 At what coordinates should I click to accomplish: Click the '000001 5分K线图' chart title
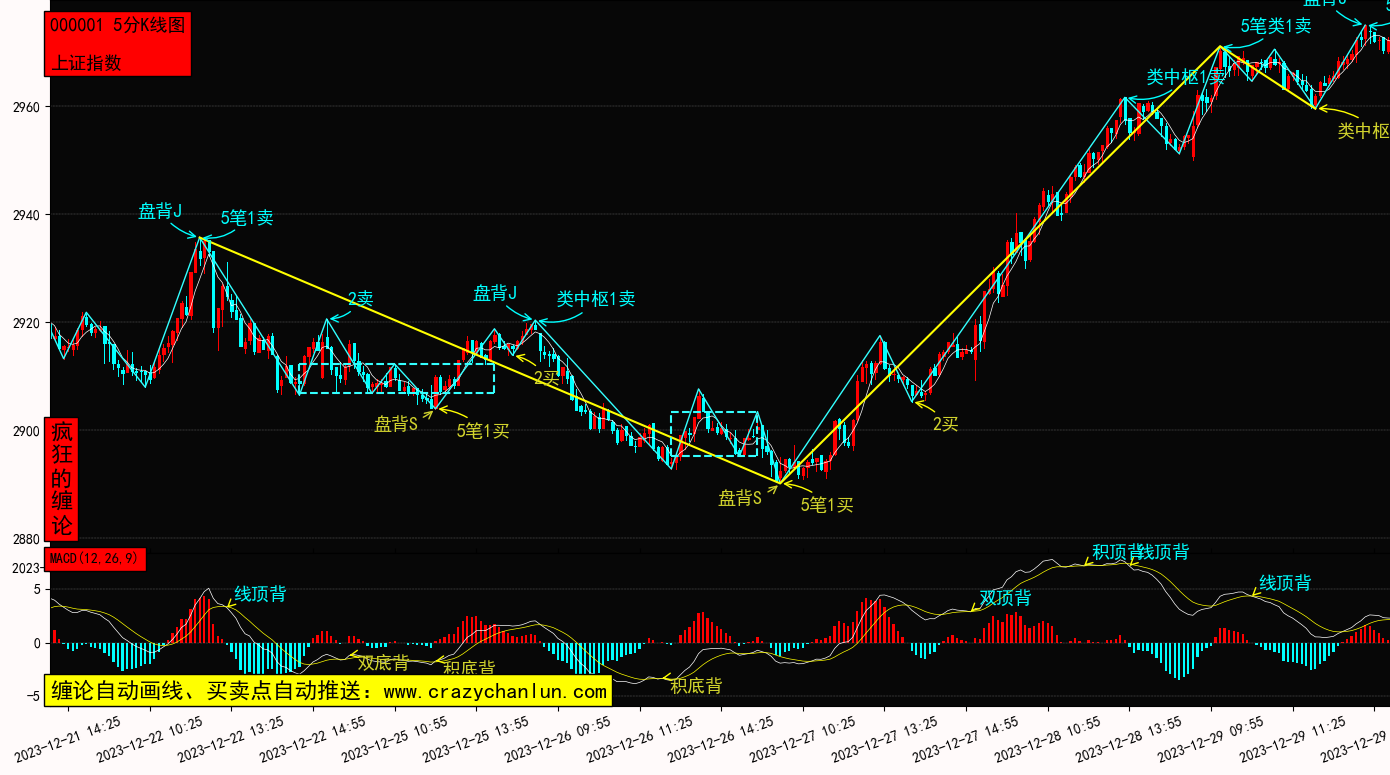coord(118,26)
